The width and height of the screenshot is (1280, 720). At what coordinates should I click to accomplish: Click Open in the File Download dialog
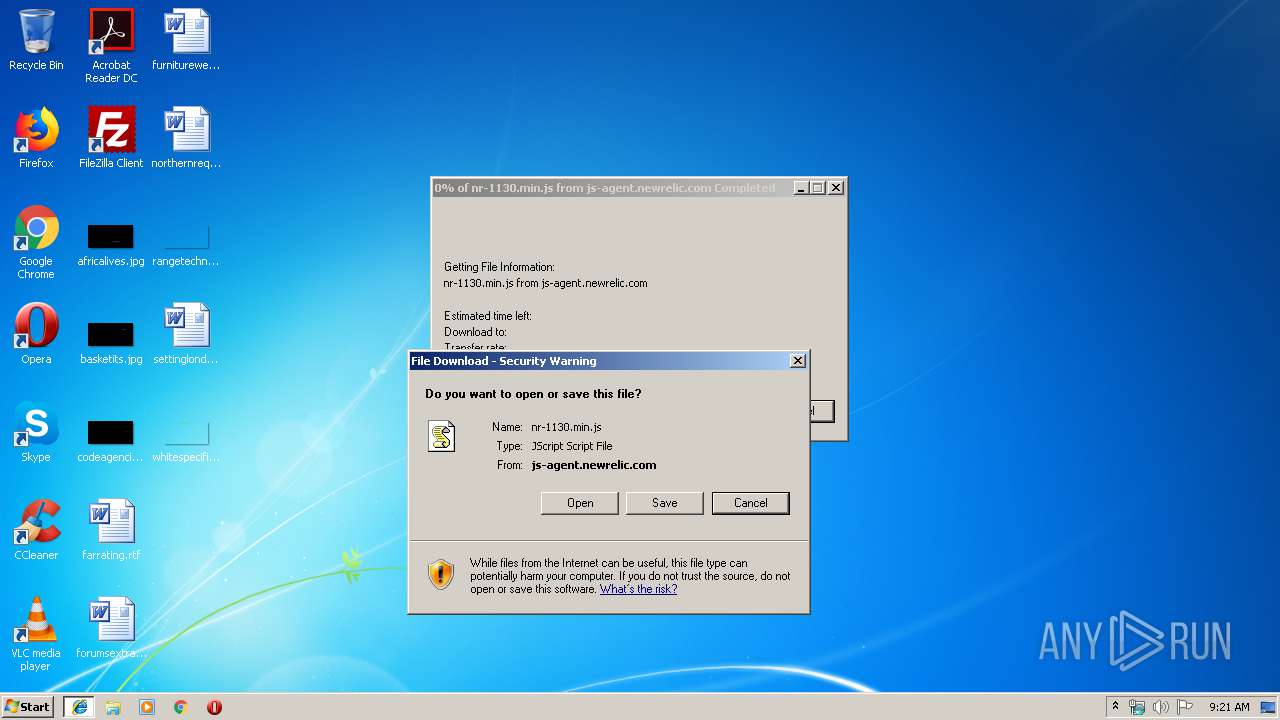(580, 503)
